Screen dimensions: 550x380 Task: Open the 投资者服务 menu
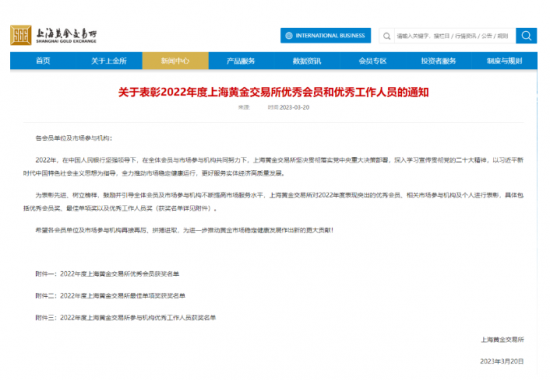pos(438,61)
